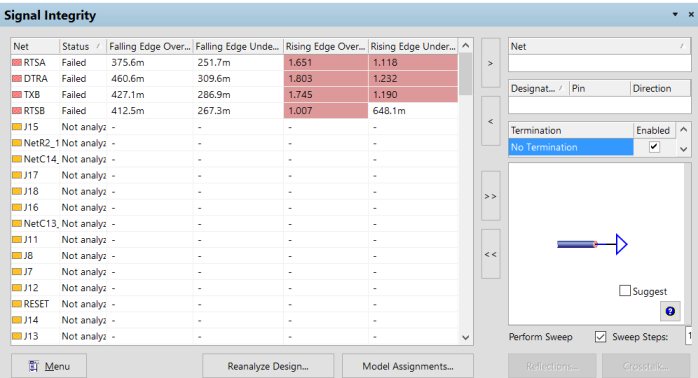Click the yellow icon beside J18 net
698x378 pixels.
[x=17, y=191]
